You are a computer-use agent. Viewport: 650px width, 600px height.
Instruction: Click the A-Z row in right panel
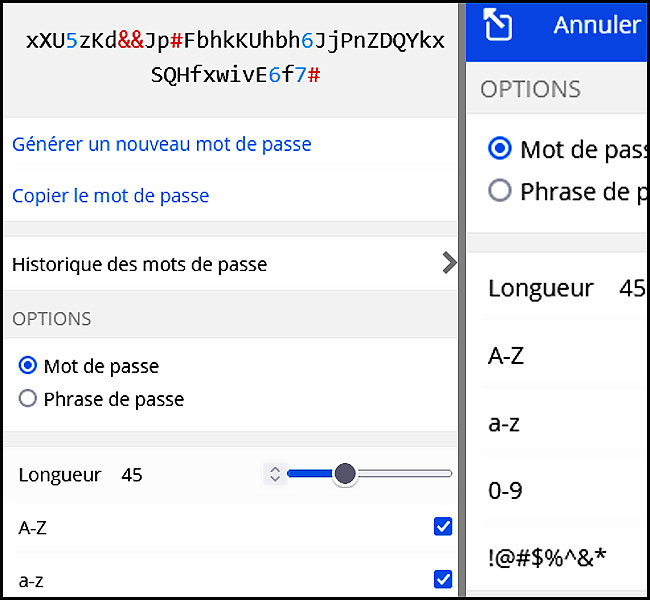pyautogui.click(x=557, y=355)
